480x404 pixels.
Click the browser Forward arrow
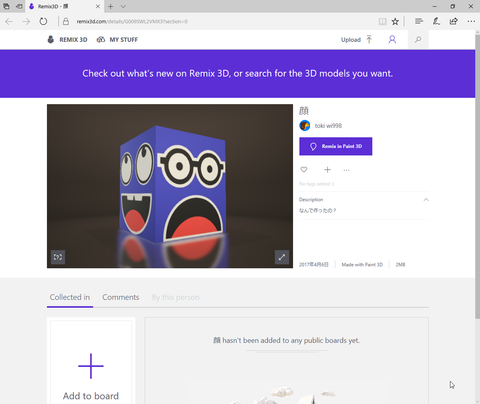click(26, 22)
